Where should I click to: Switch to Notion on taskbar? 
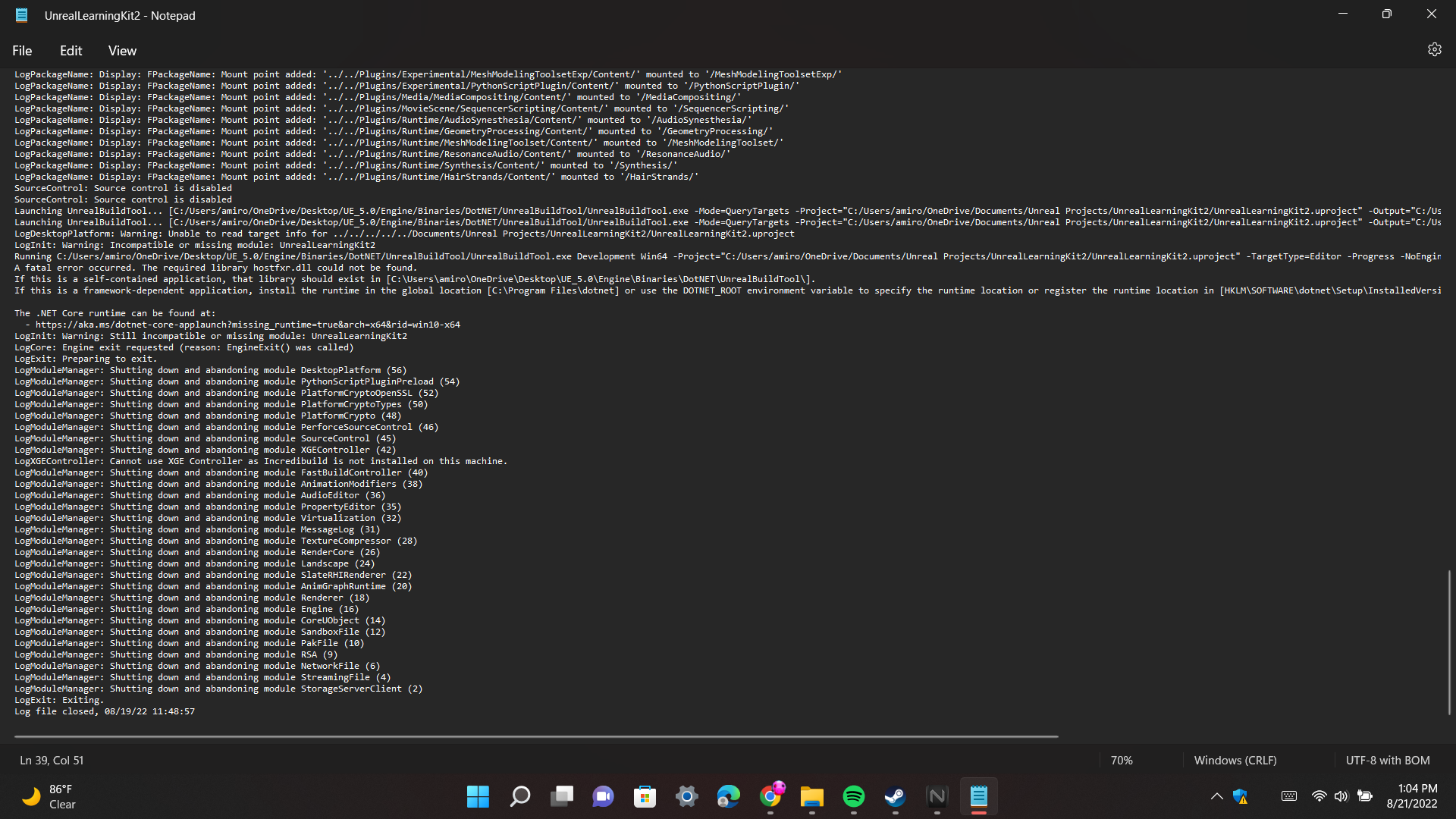(937, 796)
